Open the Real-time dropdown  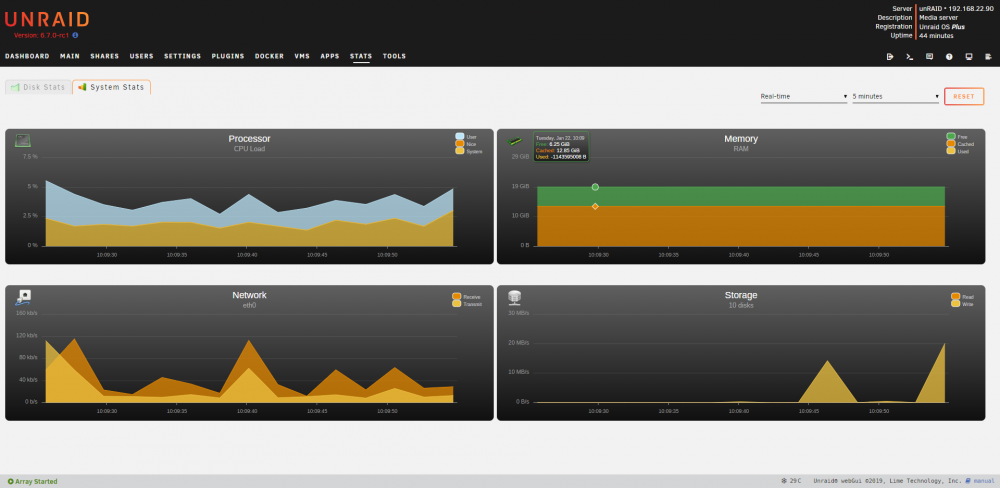tap(804, 96)
